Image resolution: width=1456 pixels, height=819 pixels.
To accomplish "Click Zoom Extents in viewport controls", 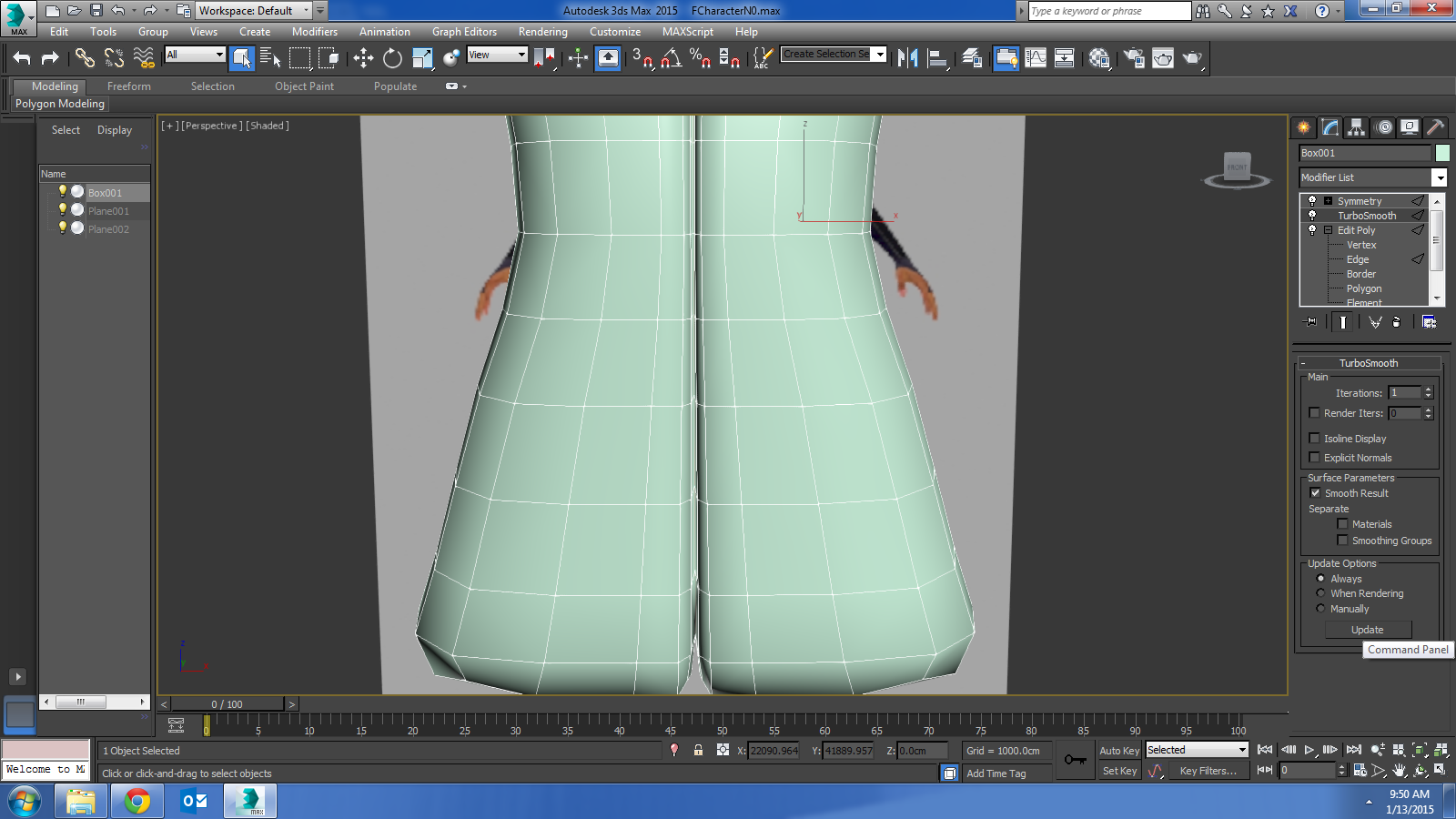I will click(x=1420, y=751).
